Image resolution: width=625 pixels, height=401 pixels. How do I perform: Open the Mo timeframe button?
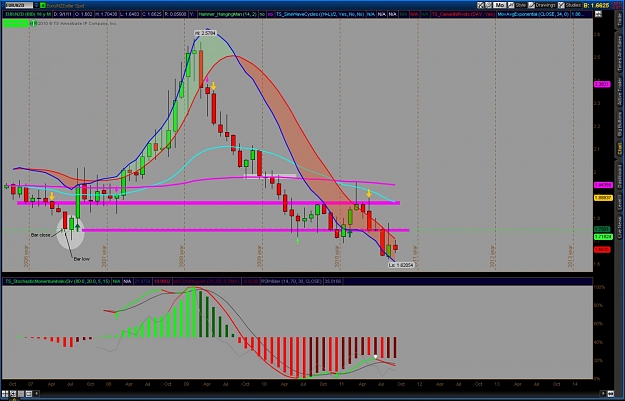[499, 5]
